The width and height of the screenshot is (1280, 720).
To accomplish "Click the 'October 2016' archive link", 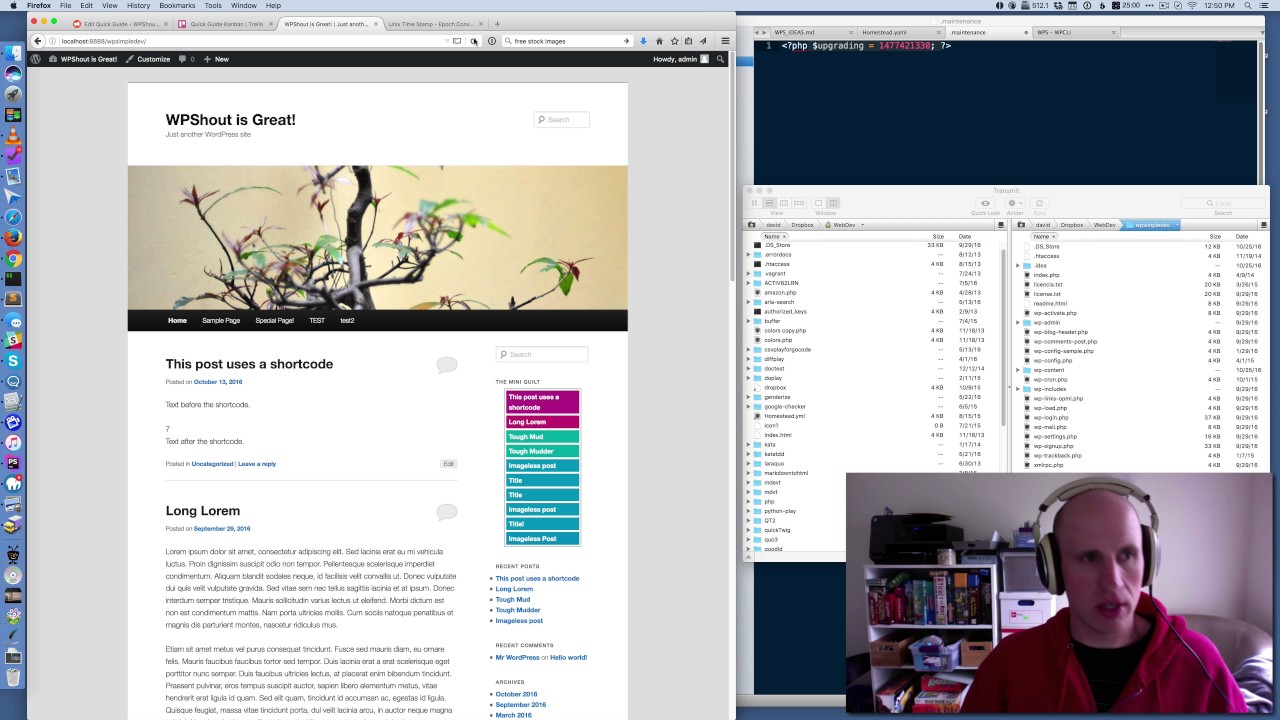I will pos(516,694).
